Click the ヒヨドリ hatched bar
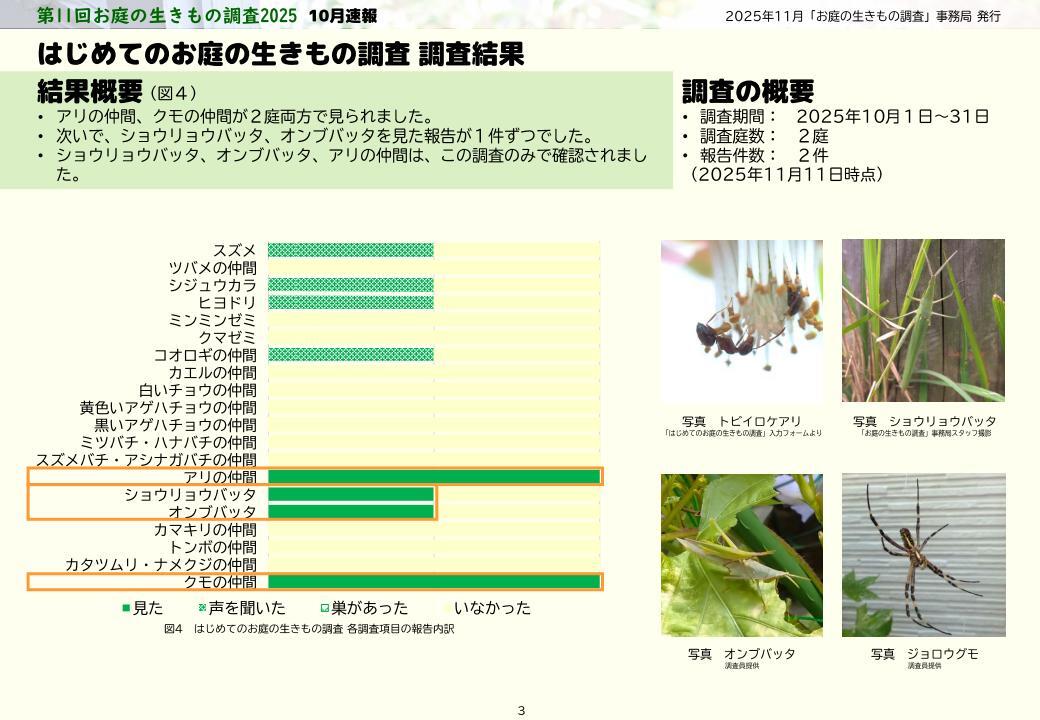Image resolution: width=1040 pixels, height=720 pixels. click(x=351, y=303)
